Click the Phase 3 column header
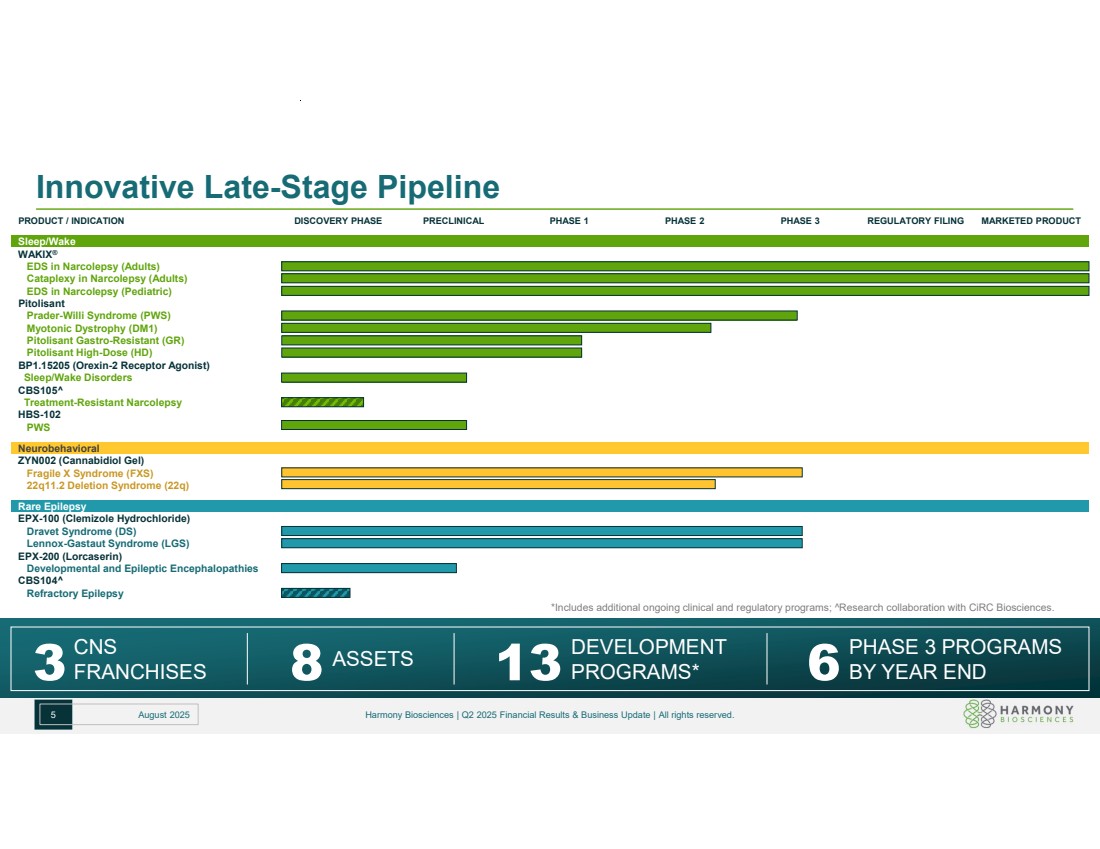 [x=800, y=221]
